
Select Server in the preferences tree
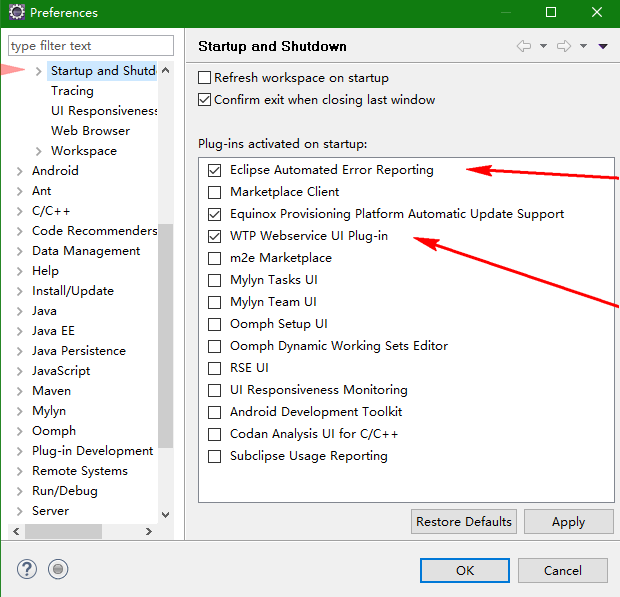click(x=50, y=511)
